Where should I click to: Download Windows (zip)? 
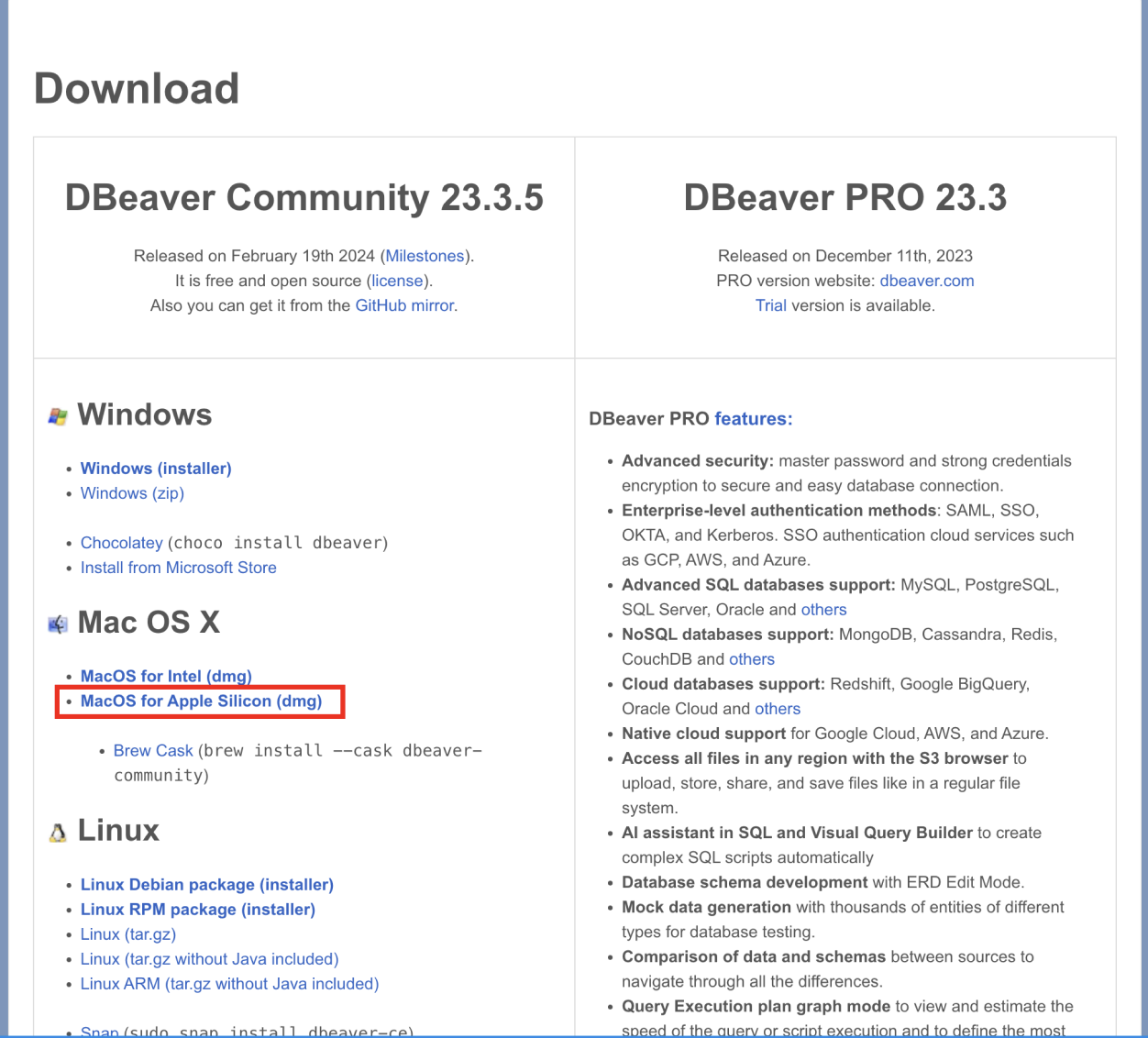[x=132, y=493]
